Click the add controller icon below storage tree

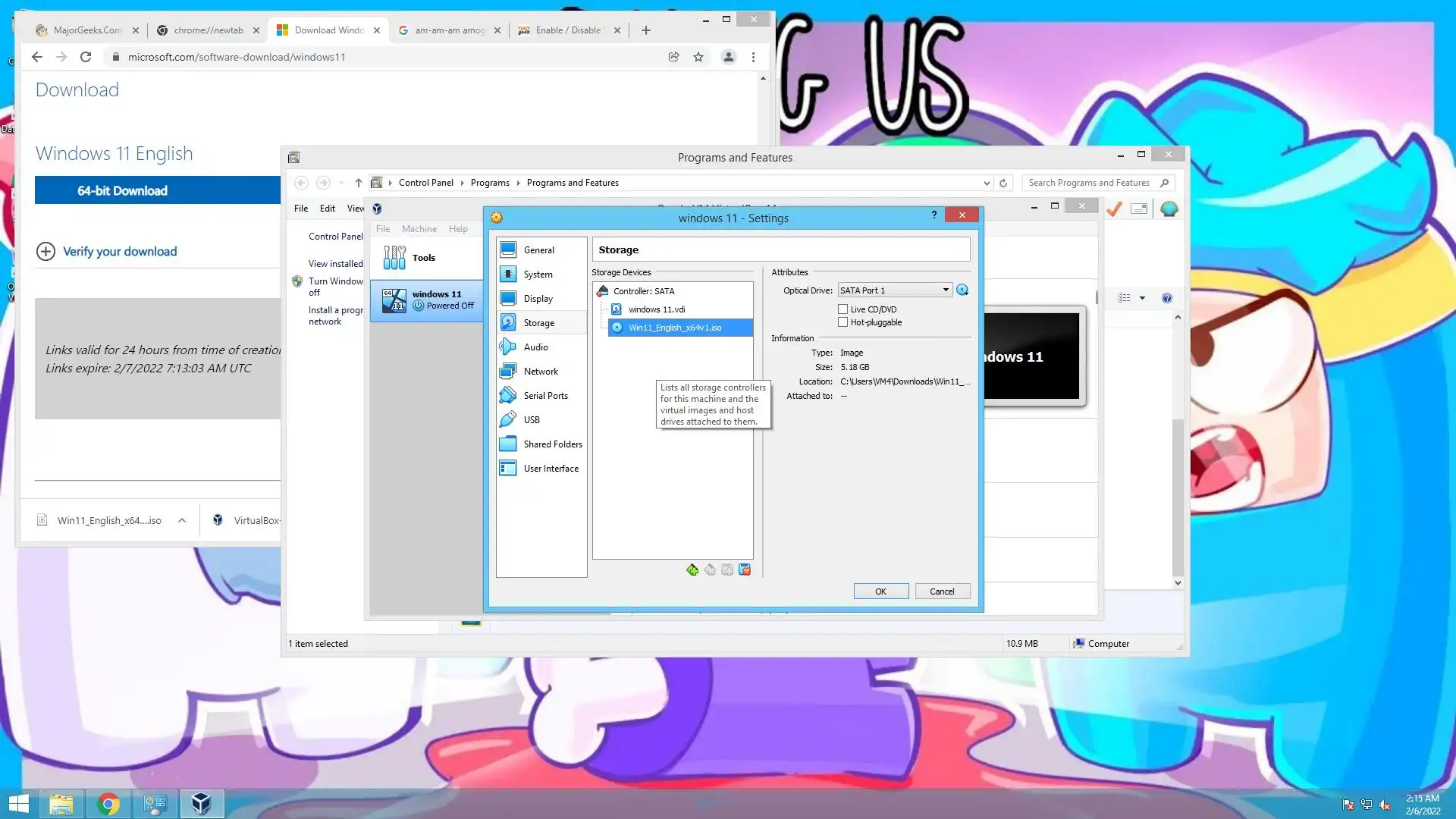click(x=692, y=570)
